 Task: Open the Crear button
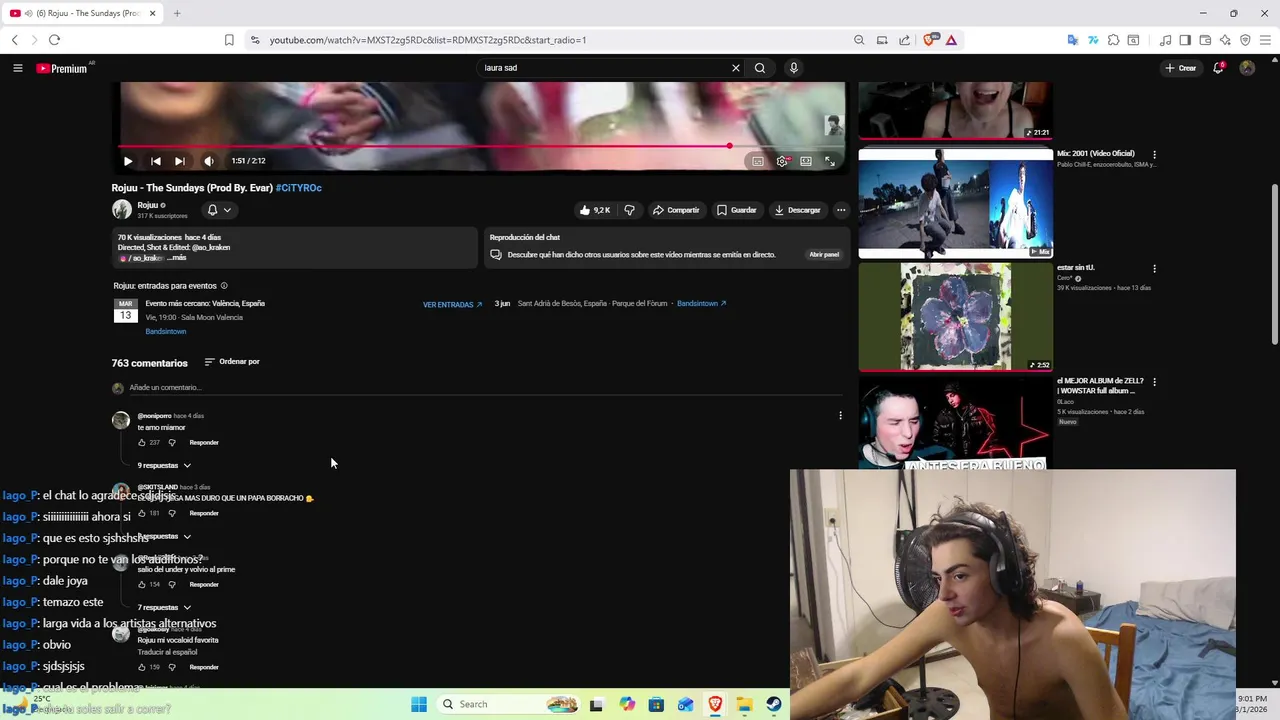point(1181,68)
